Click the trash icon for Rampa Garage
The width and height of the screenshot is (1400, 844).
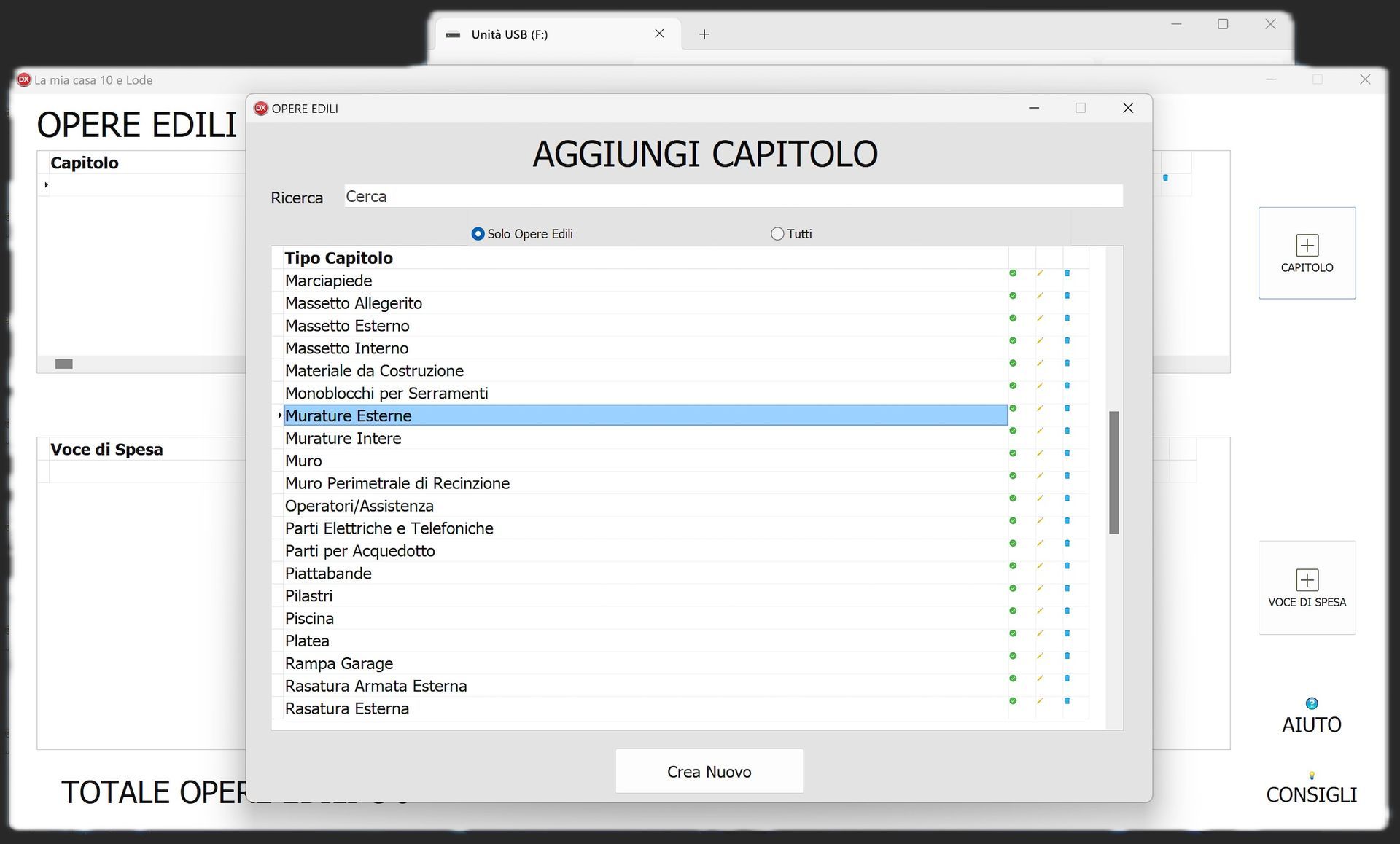pos(1067,656)
